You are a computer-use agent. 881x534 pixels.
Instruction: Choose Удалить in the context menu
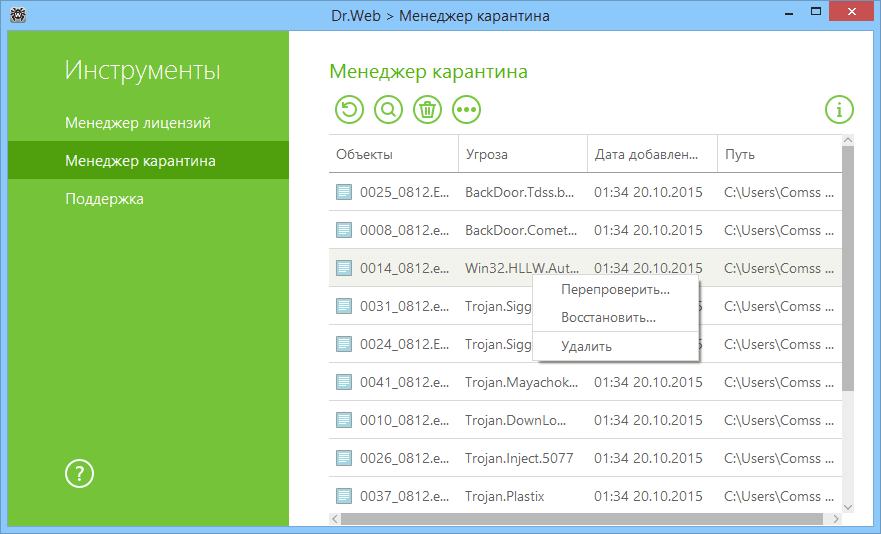tap(615, 346)
